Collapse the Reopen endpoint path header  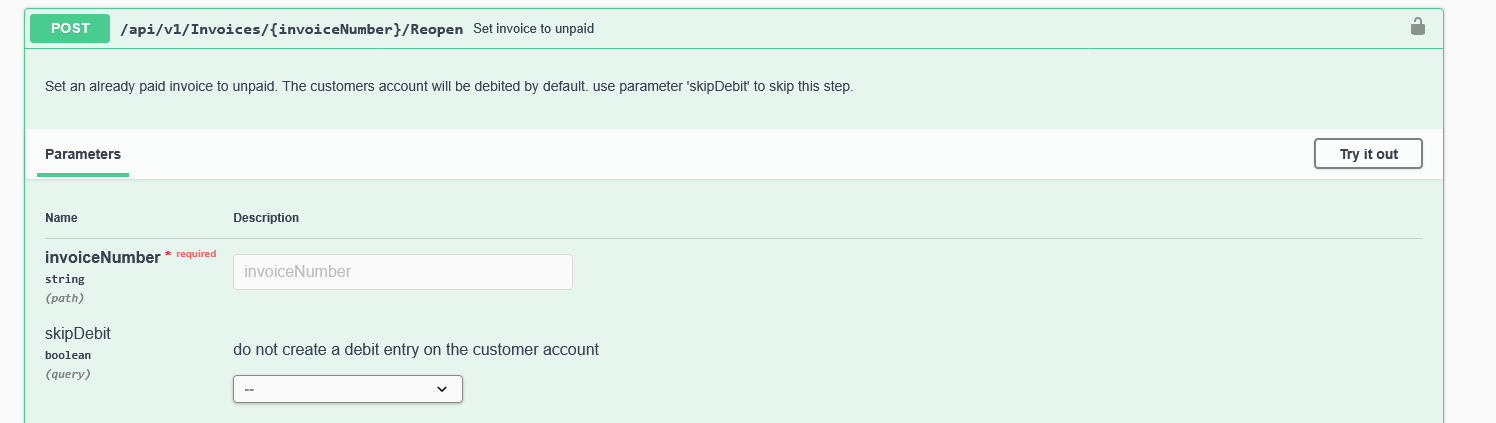tap(291, 29)
